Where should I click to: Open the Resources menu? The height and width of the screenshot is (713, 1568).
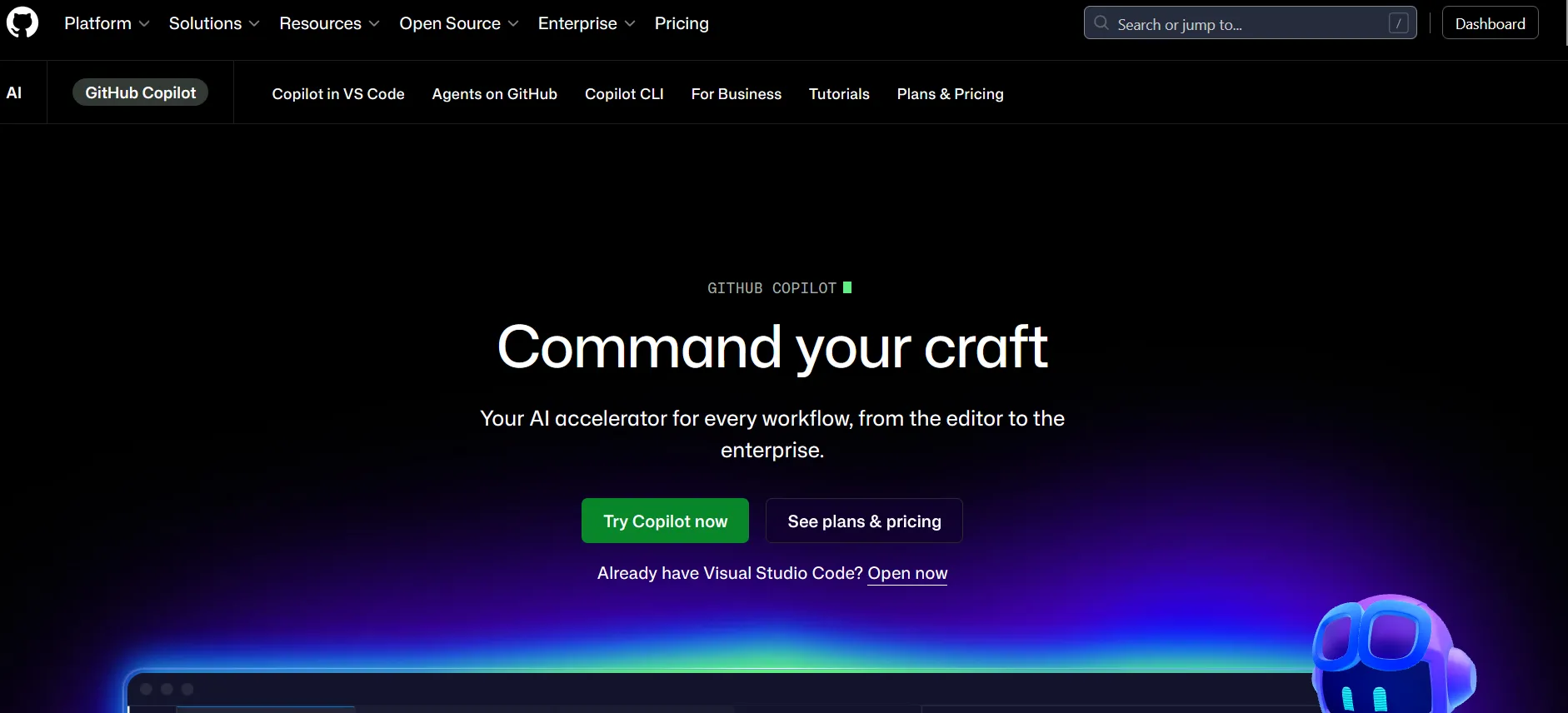(x=329, y=23)
